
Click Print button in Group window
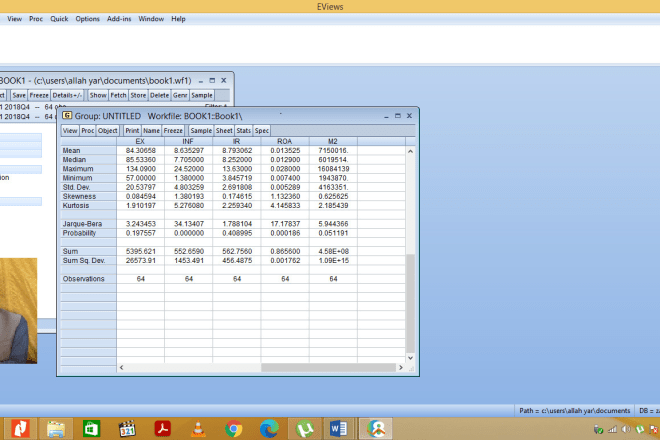point(132,131)
